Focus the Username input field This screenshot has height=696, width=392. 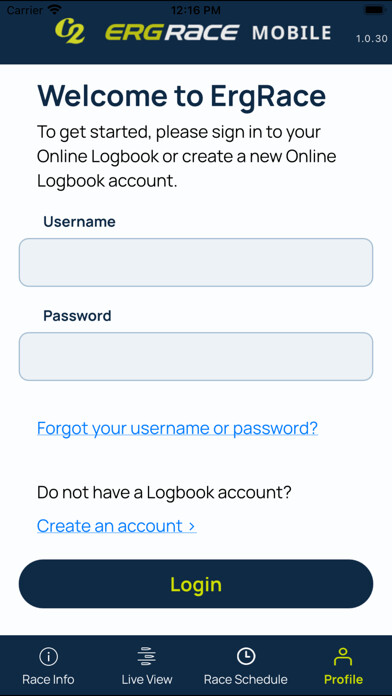click(196, 262)
